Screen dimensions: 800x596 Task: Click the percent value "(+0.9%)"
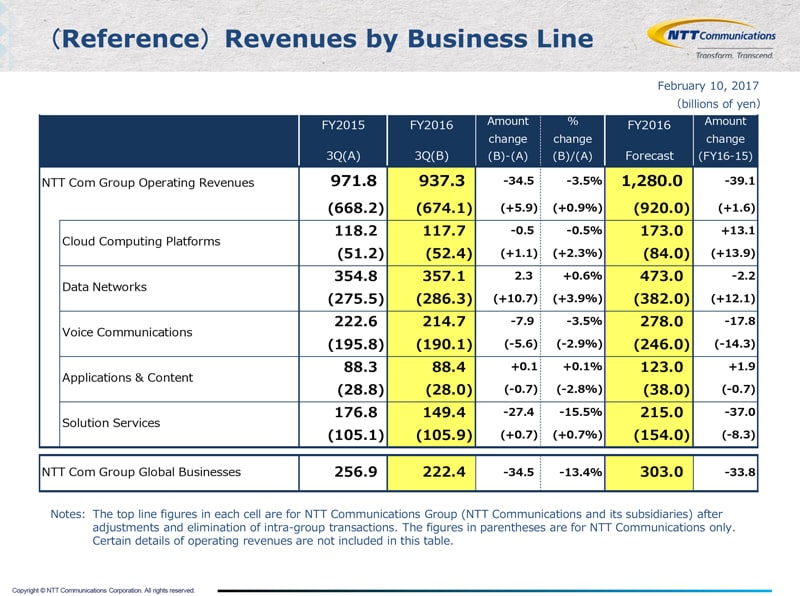point(578,208)
